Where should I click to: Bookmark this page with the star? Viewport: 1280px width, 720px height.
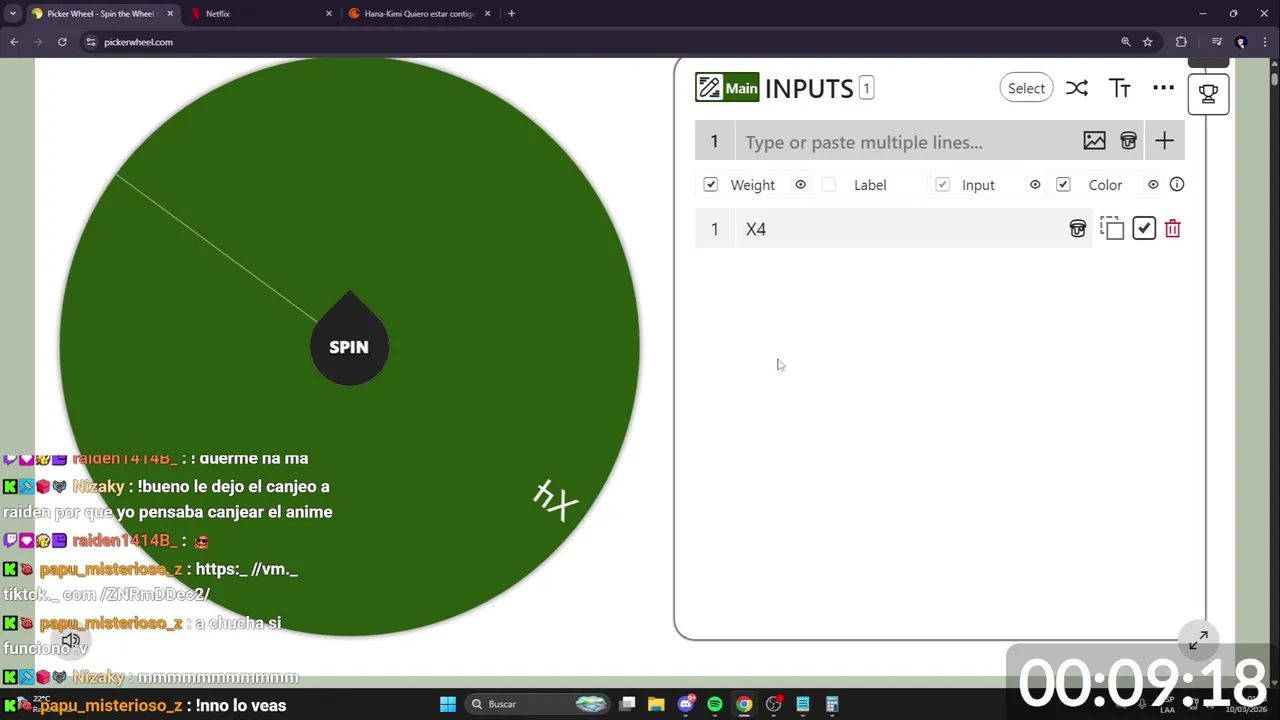[x=1147, y=42]
